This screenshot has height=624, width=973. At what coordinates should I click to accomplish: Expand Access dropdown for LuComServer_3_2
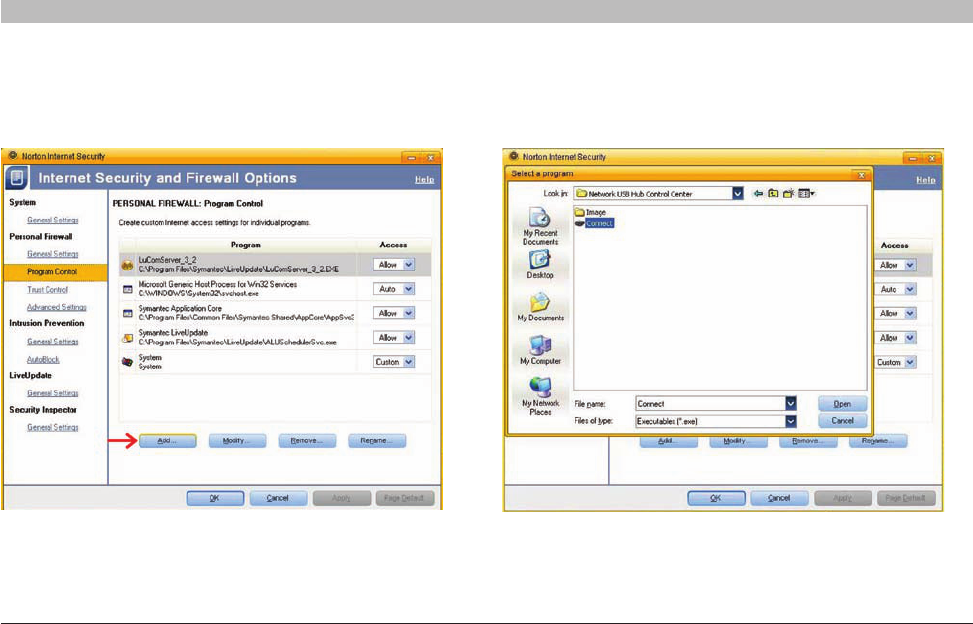(409, 265)
